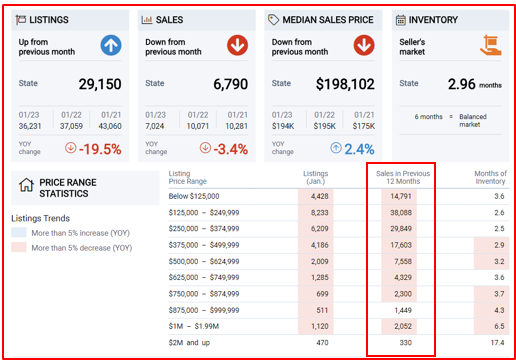Click the Inventory calendar icon
The width and height of the screenshot is (516, 362).
pos(401,20)
